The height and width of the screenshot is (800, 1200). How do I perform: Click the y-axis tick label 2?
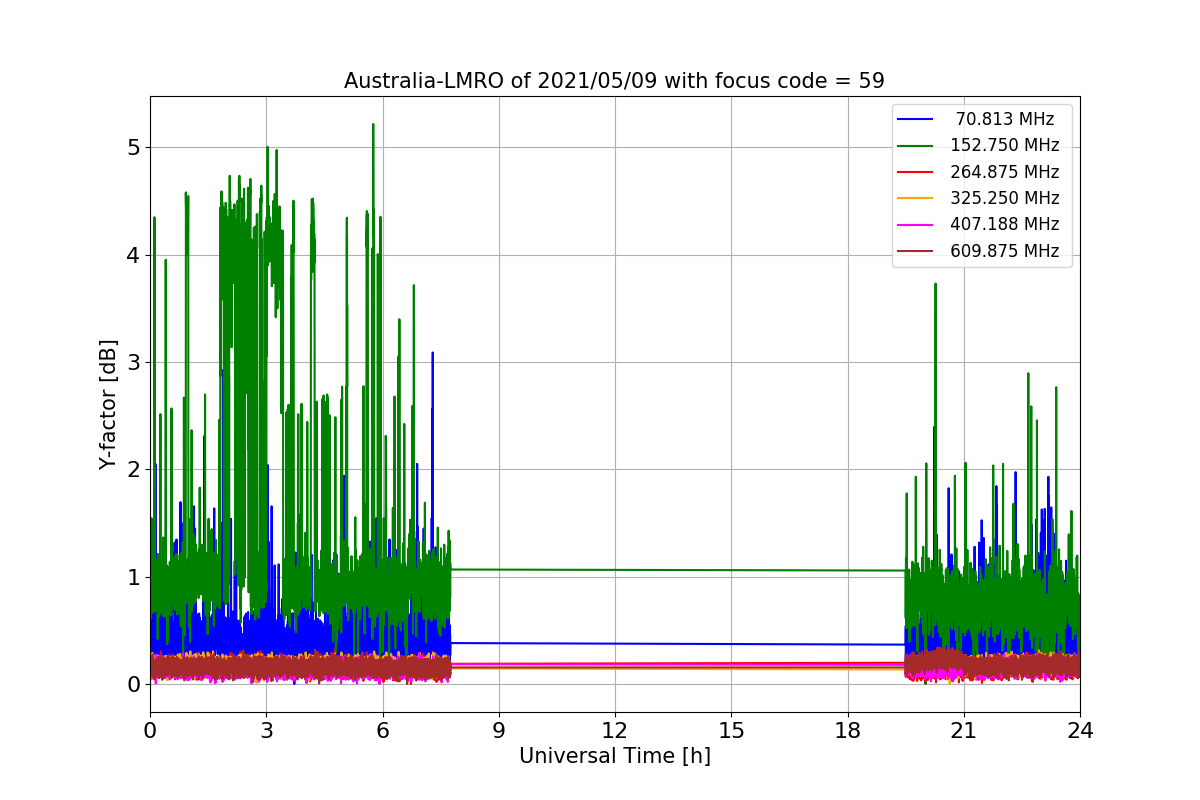pyautogui.click(x=133, y=470)
